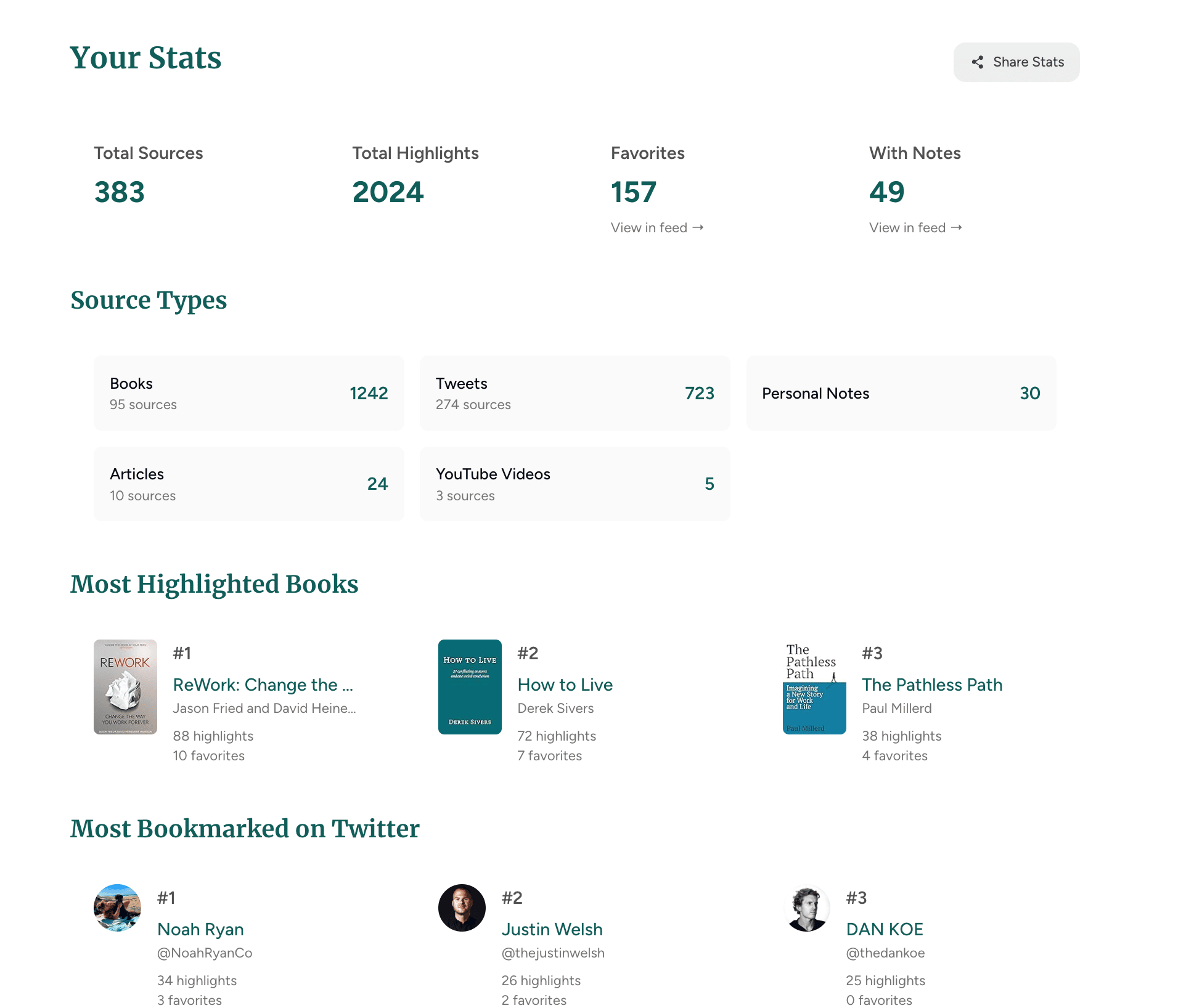Select the Tweets source type card
The width and height of the screenshot is (1186, 1008).
575,393
